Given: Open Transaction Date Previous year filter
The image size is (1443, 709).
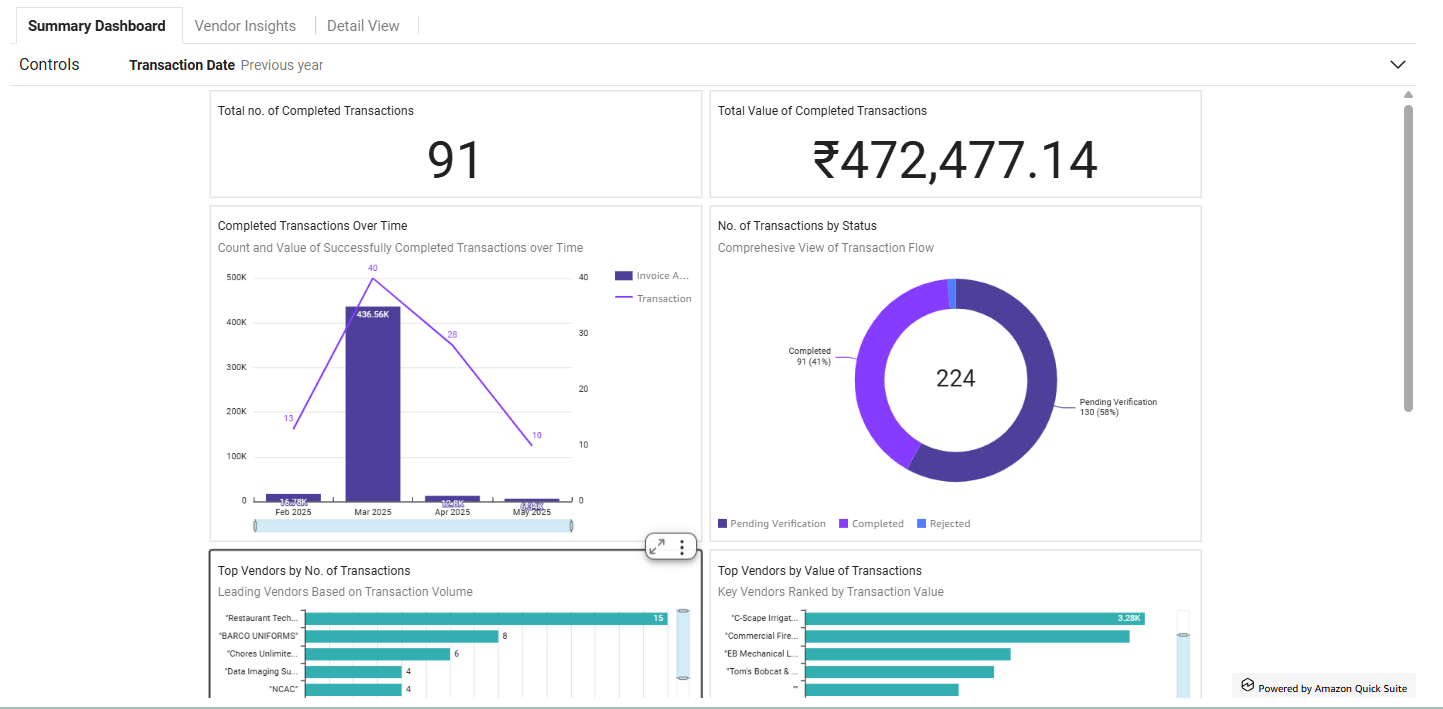Looking at the screenshot, I should [x=226, y=65].
